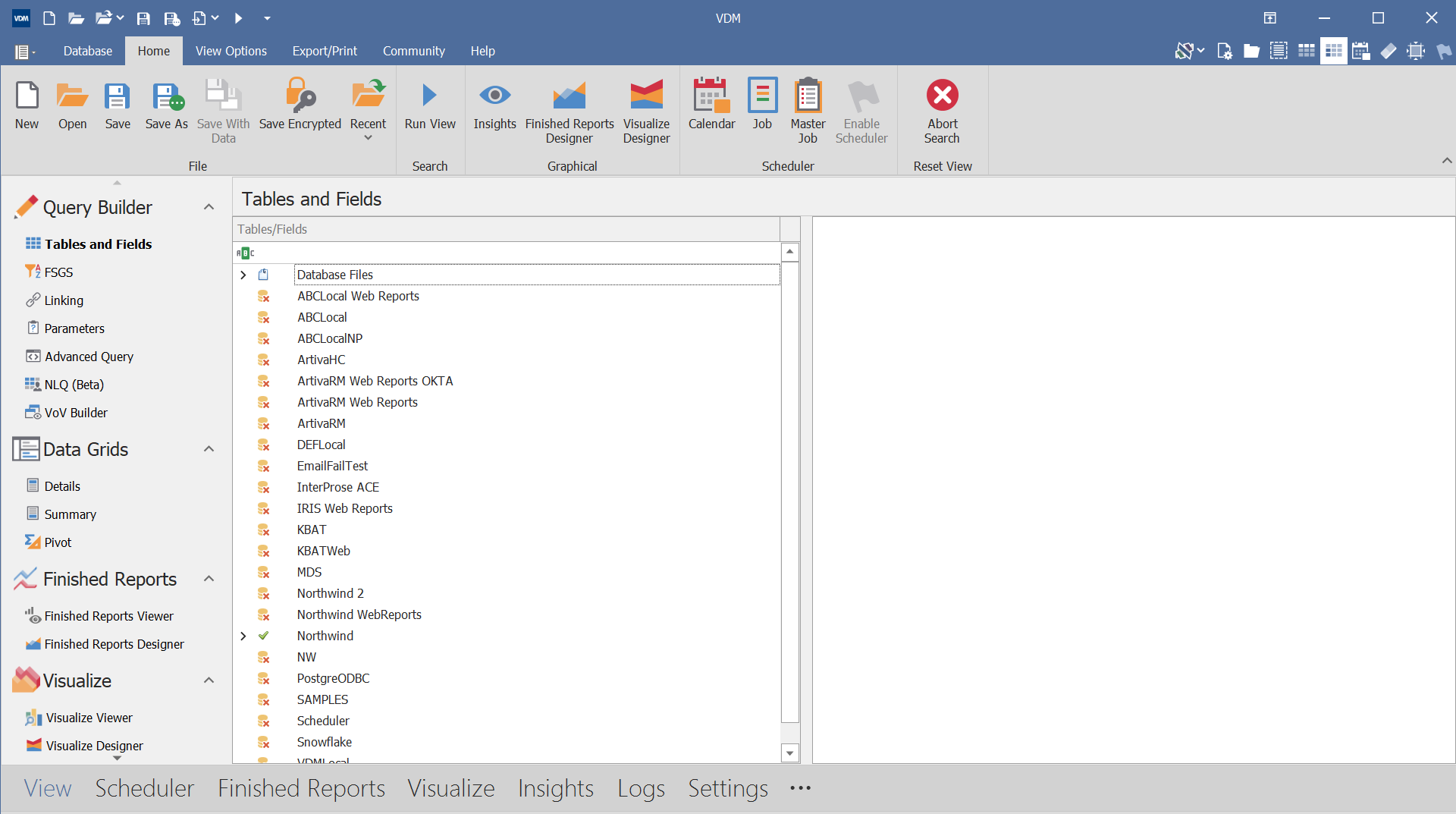
Task: Switch to the View Options tab
Action: pos(231,51)
